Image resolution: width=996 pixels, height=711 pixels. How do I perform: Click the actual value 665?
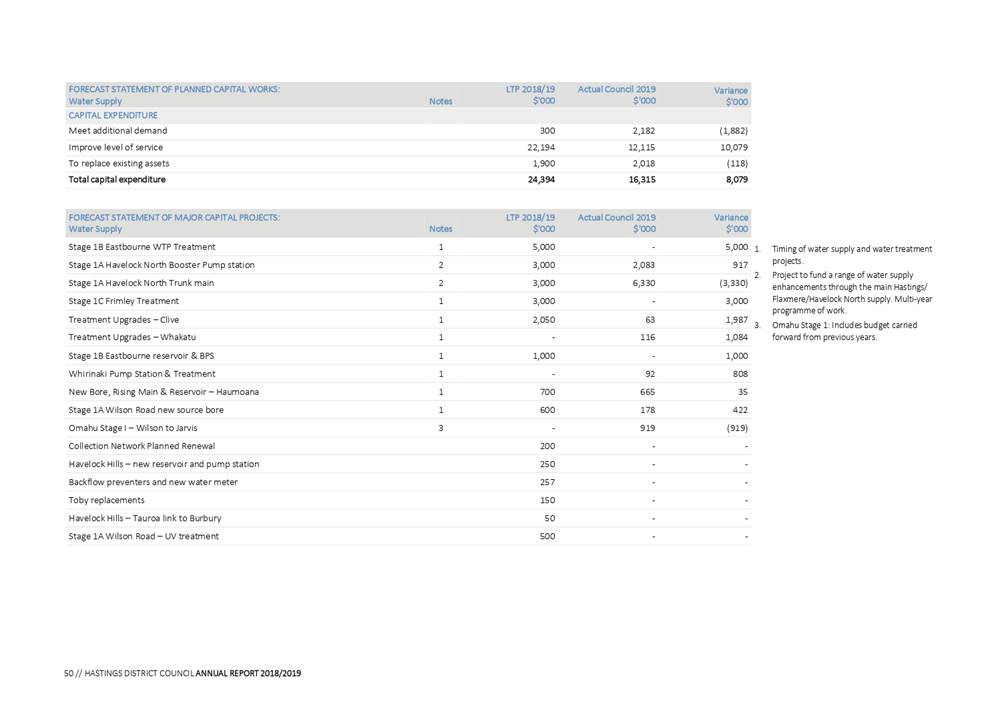(x=647, y=392)
